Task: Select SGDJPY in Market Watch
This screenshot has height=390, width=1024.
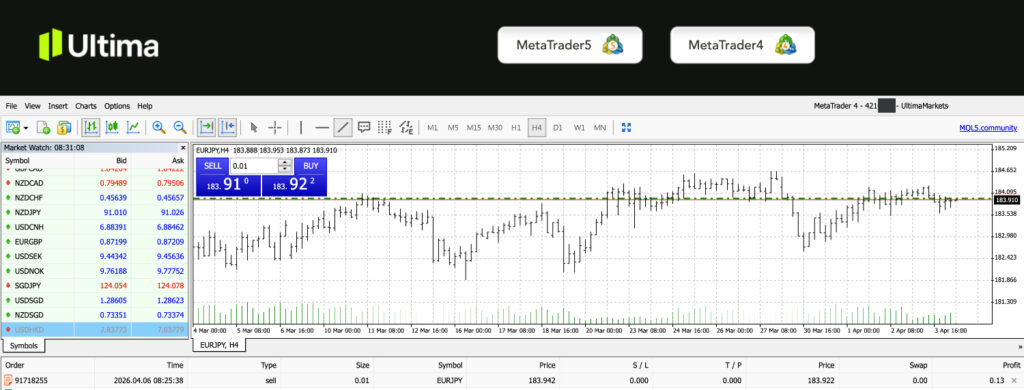Action: pos(95,285)
